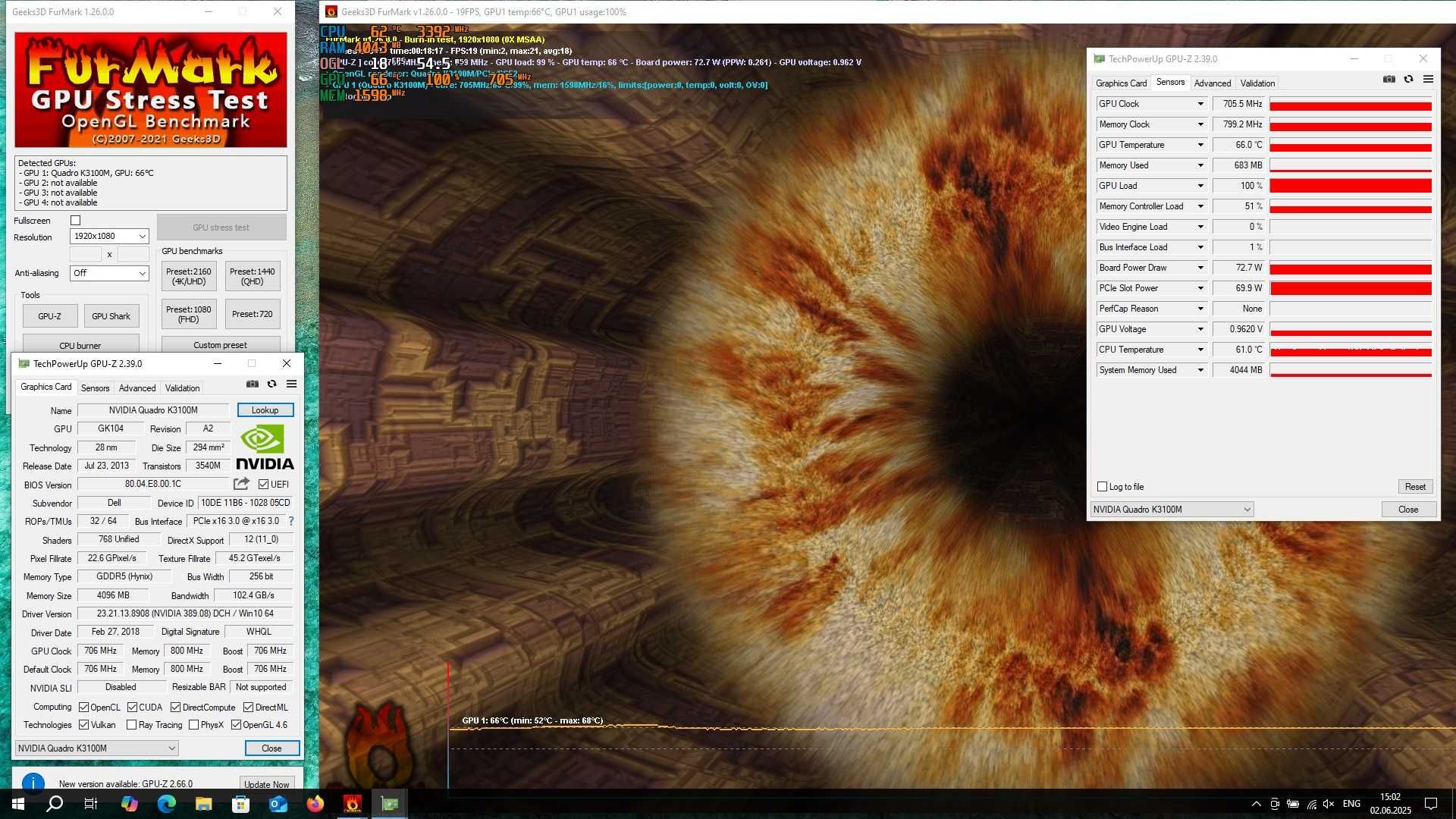This screenshot has height=819, width=1456.
Task: Open Windows Search from the taskbar
Action: pos(55,804)
